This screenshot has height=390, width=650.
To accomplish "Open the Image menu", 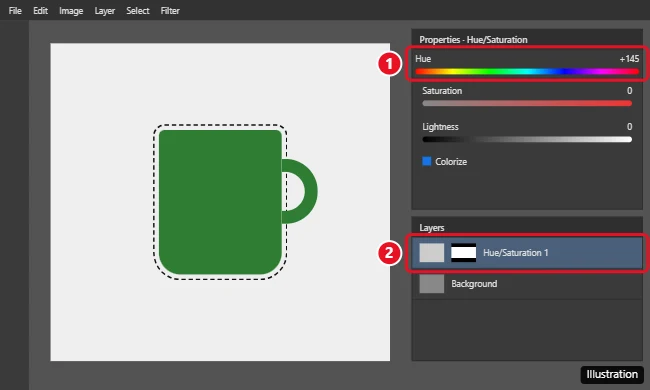I will click(x=71, y=11).
